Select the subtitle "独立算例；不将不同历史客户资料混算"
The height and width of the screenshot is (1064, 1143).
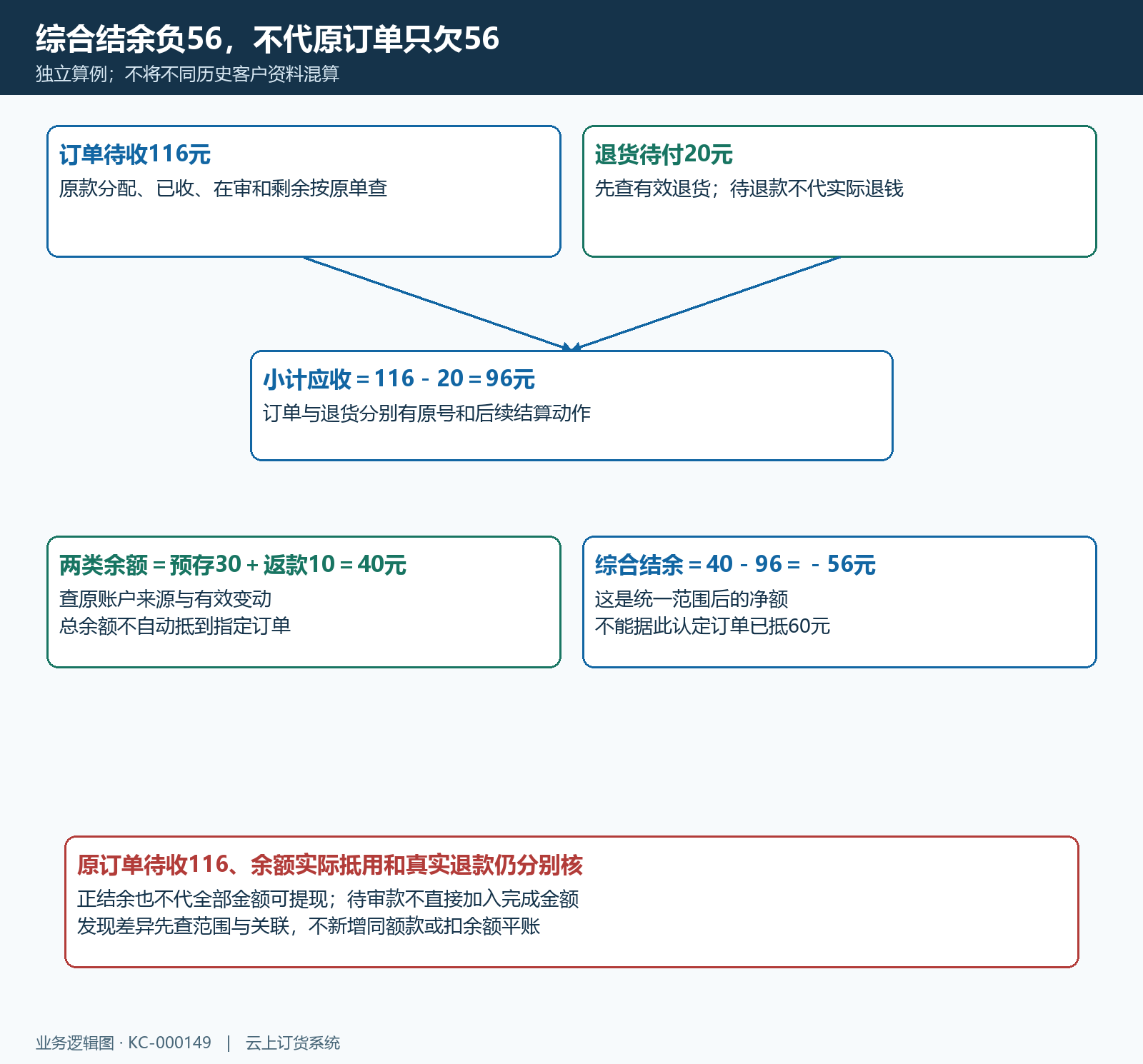click(x=187, y=74)
